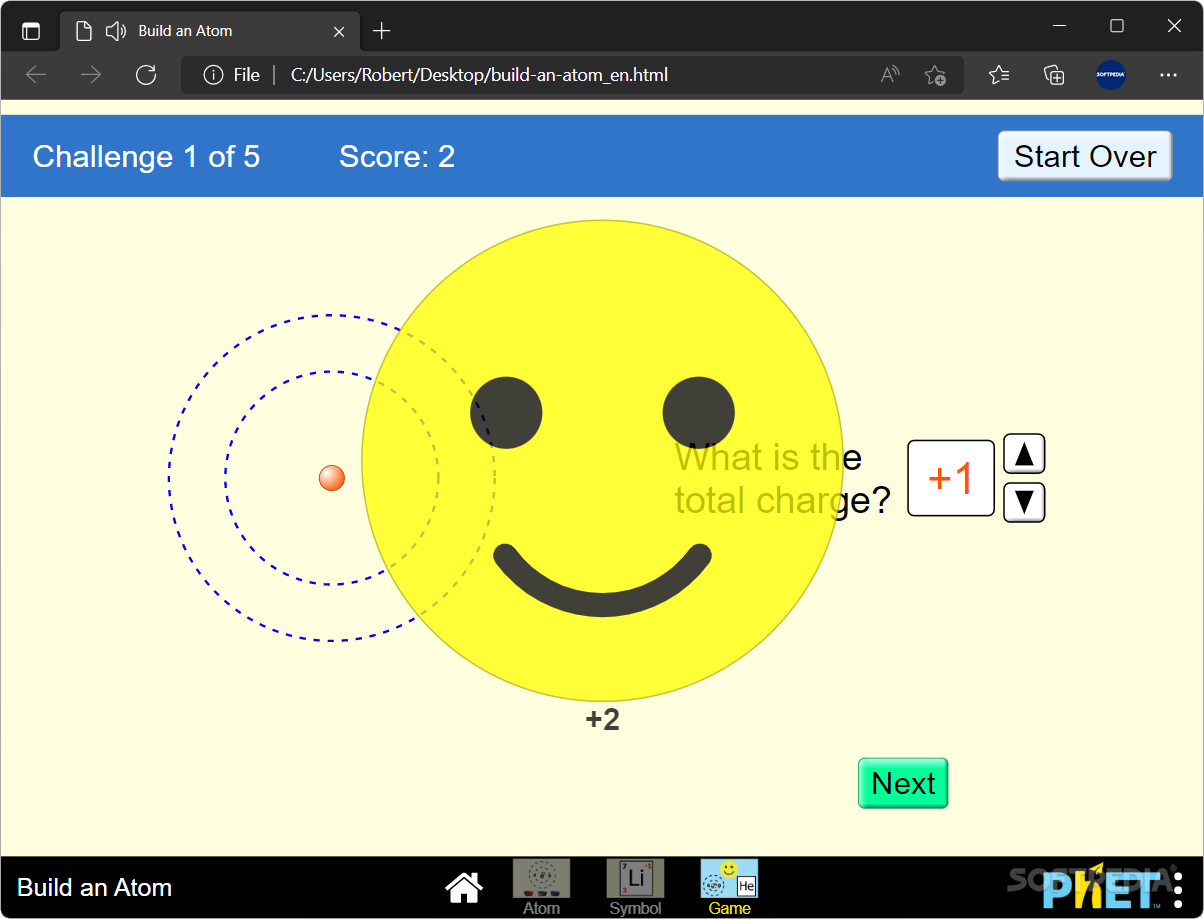Increase the total charge value
The height and width of the screenshot is (919, 1204).
click(1024, 454)
